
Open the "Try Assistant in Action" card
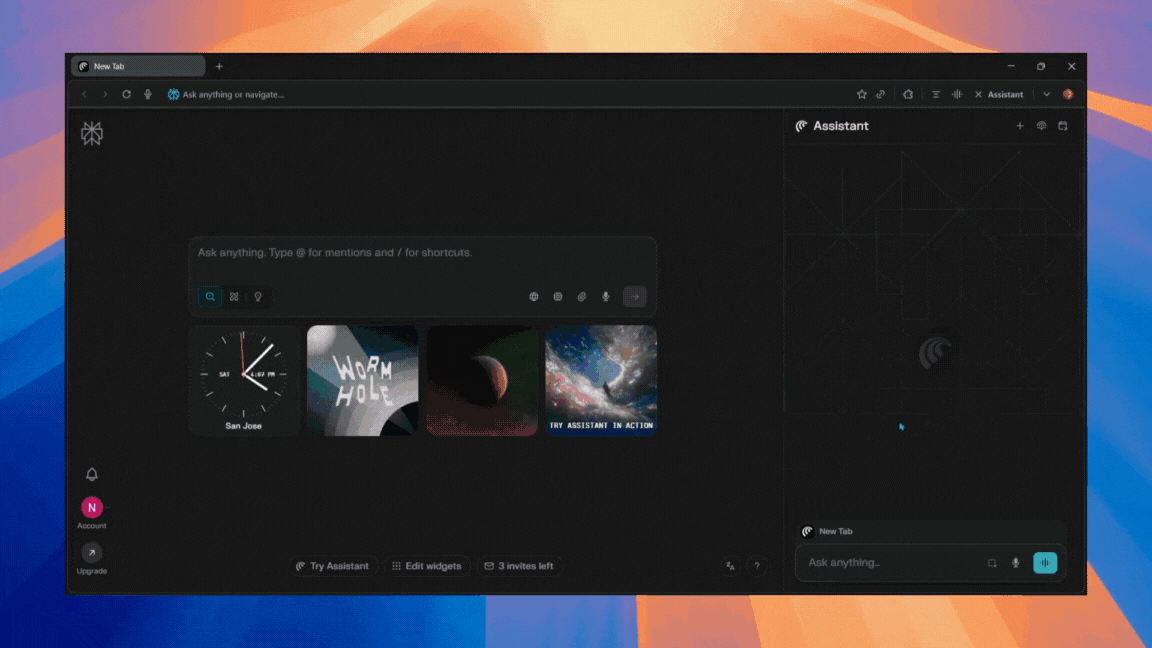click(x=601, y=381)
